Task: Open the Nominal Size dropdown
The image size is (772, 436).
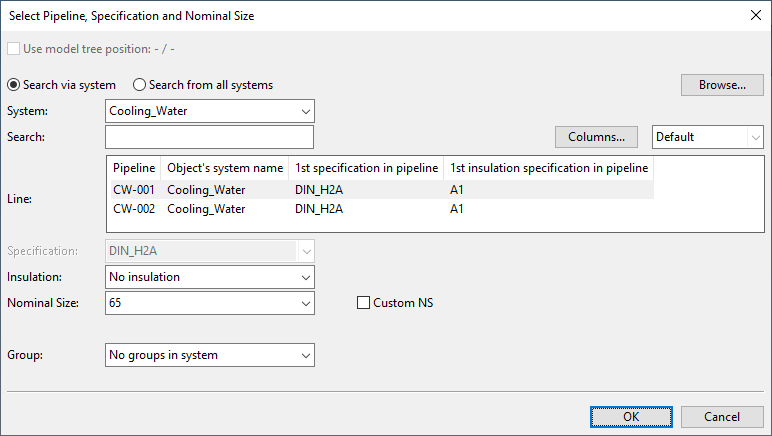Action: (x=209, y=303)
